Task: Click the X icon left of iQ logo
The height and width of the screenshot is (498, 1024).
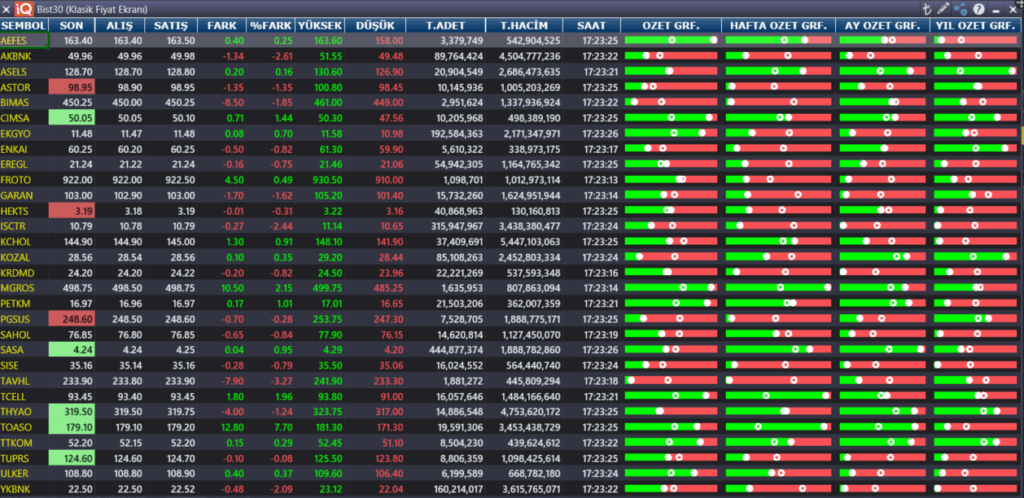Action: (x=7, y=9)
